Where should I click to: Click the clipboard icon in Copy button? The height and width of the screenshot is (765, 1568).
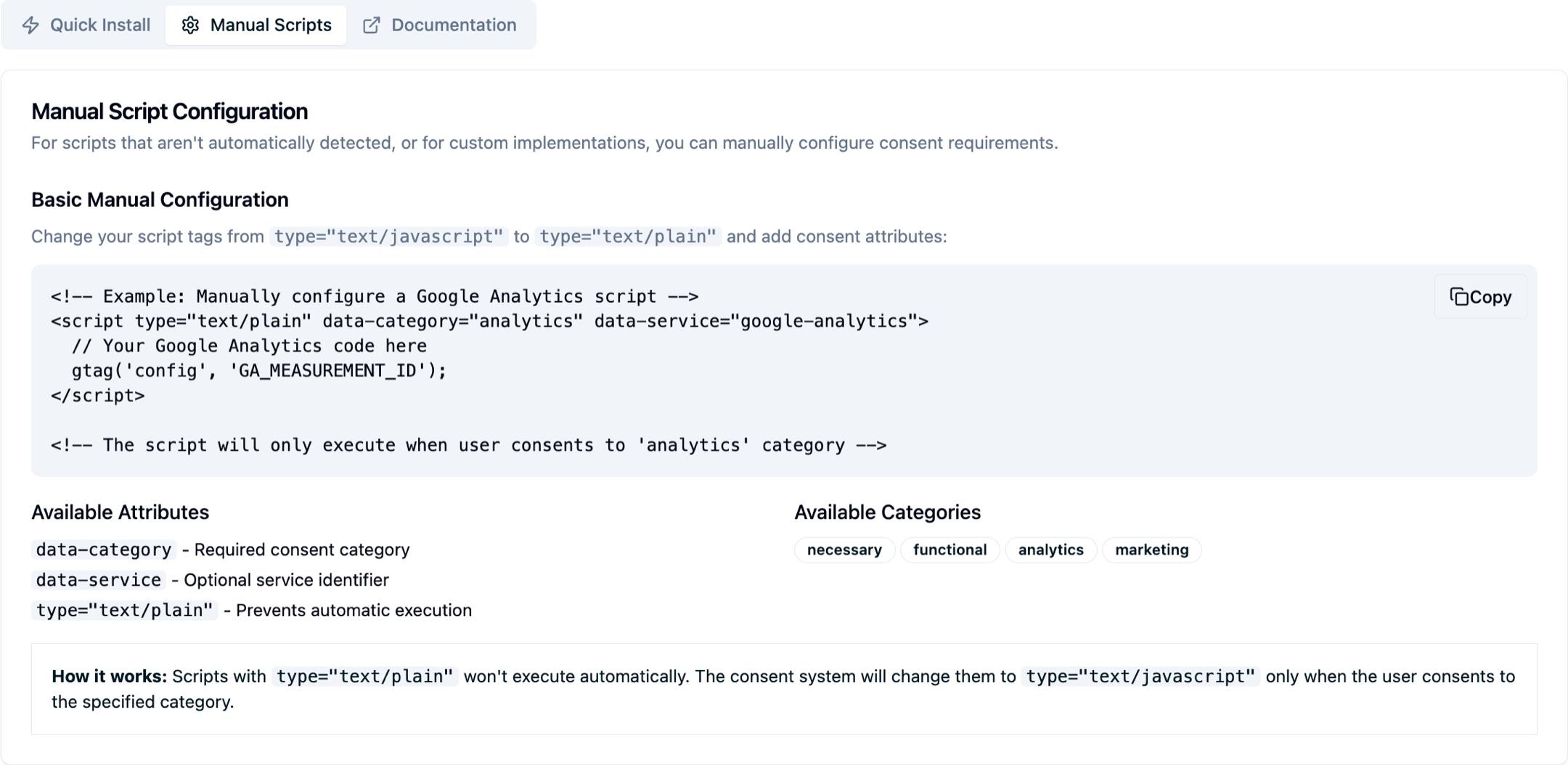click(x=1459, y=297)
